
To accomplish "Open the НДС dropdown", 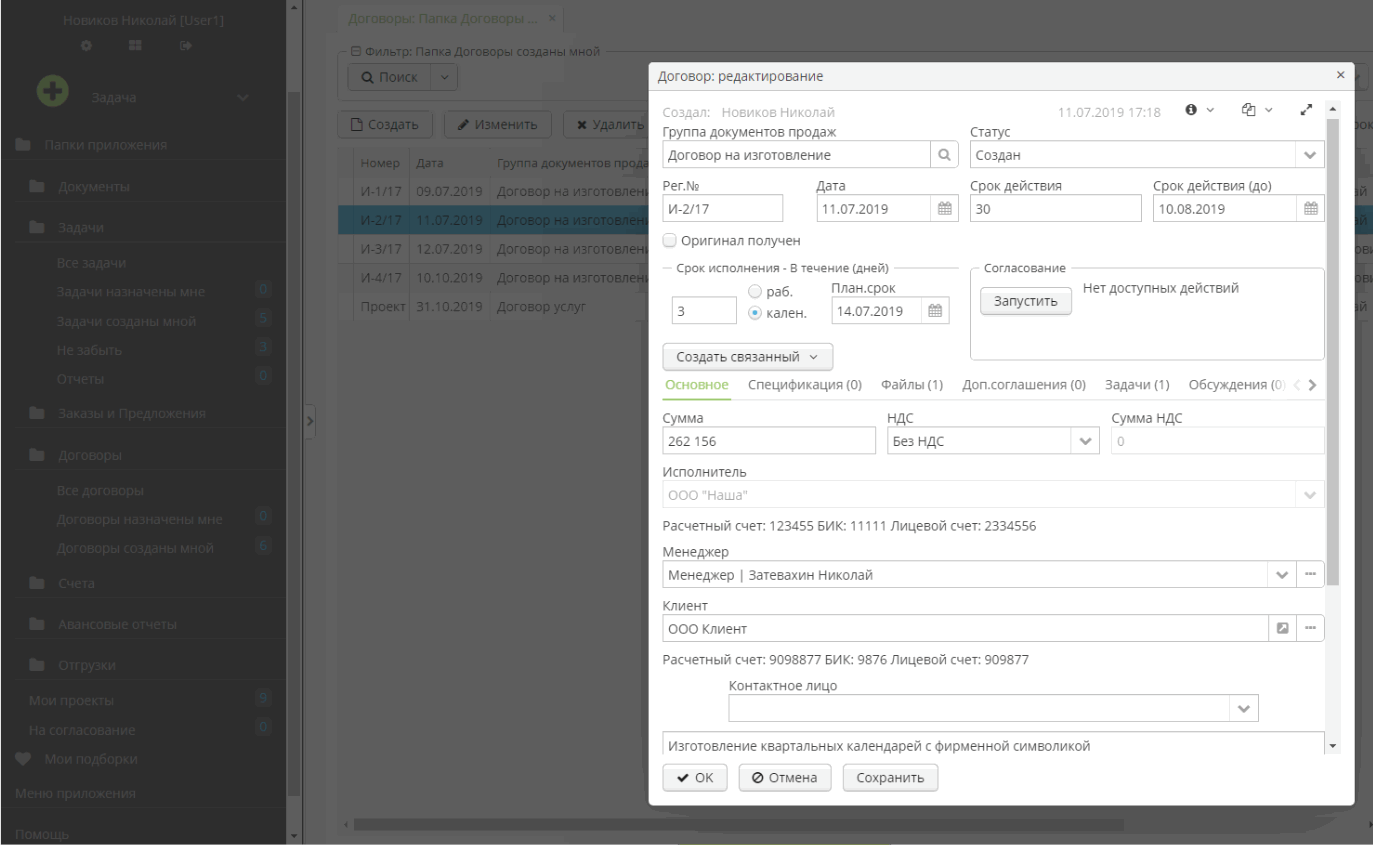I will coord(1085,441).
